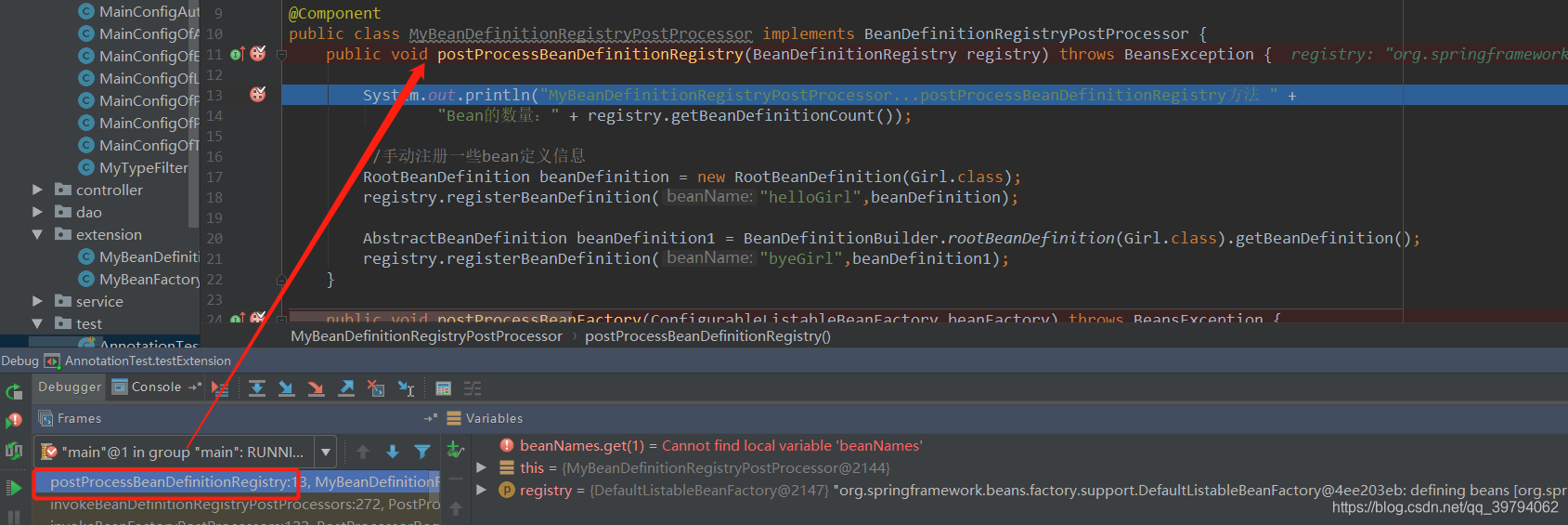
Task: Open the MyBeanFactory... class in tree
Action: (139, 279)
